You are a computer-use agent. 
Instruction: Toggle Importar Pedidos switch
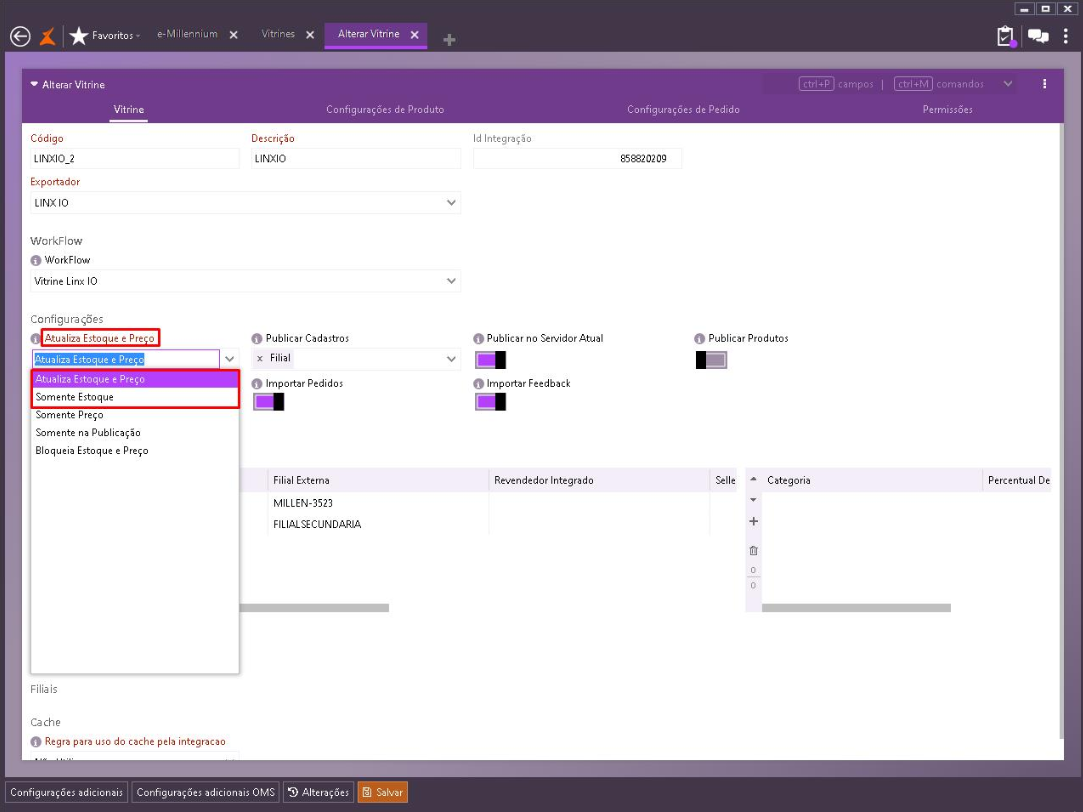[269, 402]
